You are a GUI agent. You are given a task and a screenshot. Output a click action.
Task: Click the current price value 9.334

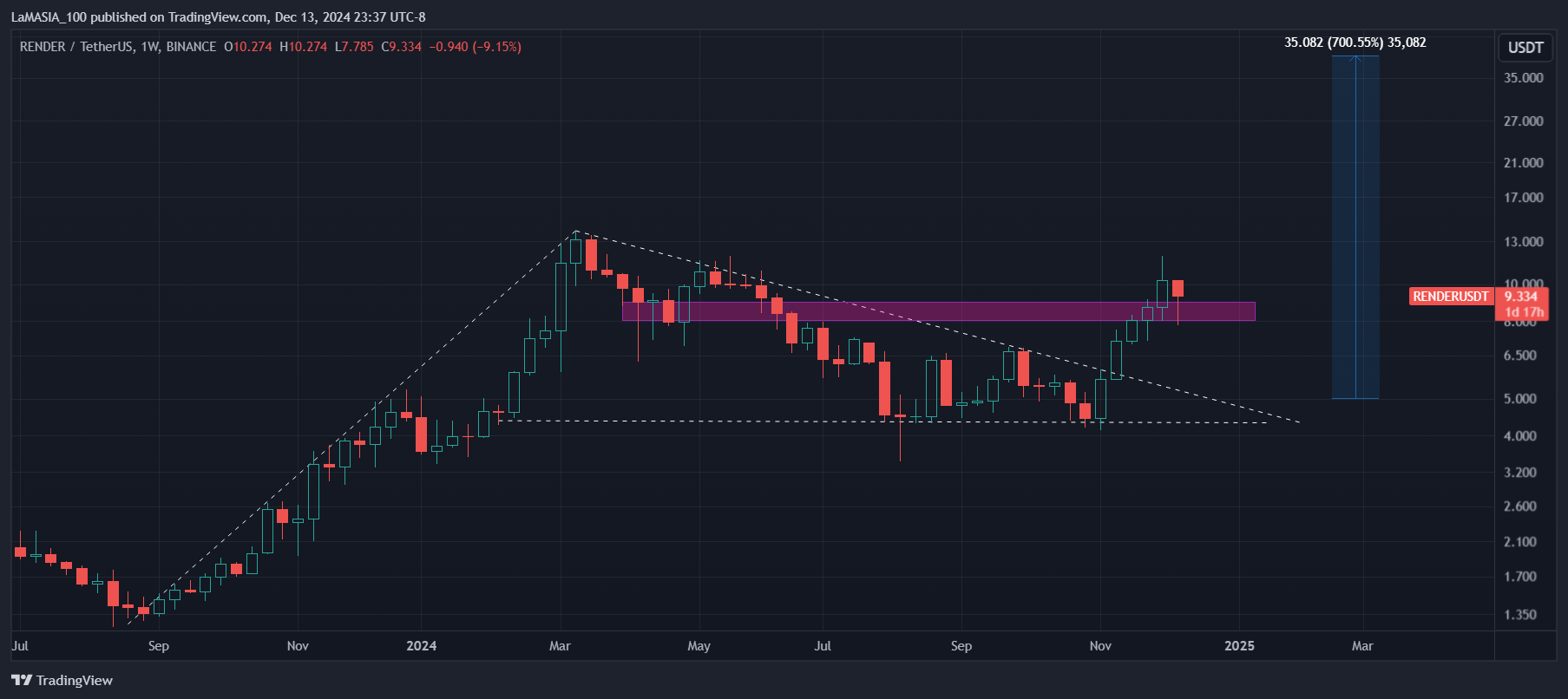[x=1520, y=297]
